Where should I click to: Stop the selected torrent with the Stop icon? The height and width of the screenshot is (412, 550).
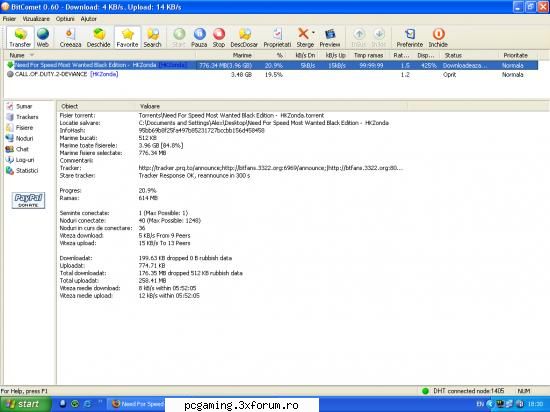[x=219, y=38]
